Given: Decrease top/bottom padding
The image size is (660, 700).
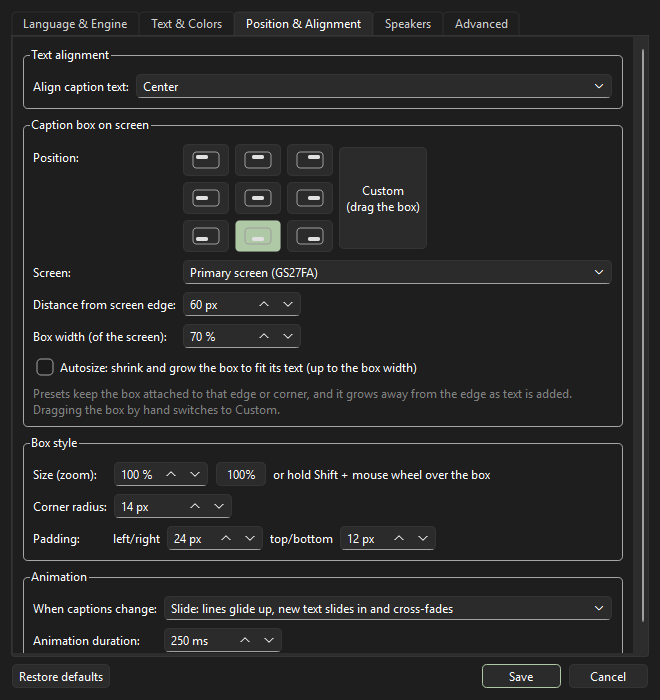Looking at the screenshot, I should (x=423, y=538).
